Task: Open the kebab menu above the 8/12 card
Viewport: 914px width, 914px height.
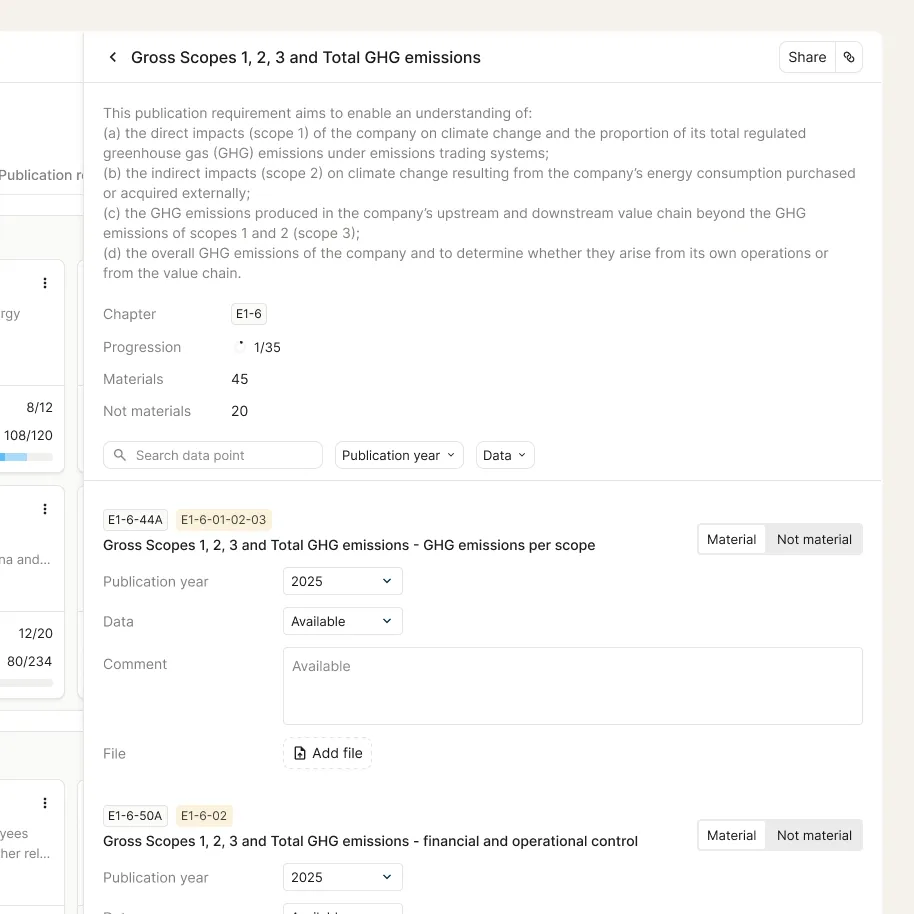Action: (45, 283)
